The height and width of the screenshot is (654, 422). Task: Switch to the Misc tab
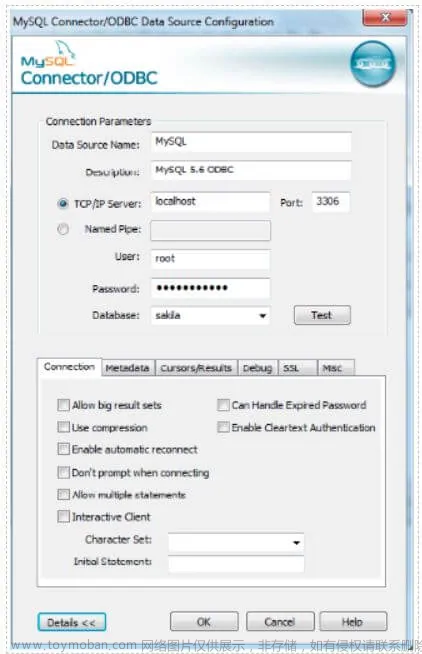tap(336, 368)
